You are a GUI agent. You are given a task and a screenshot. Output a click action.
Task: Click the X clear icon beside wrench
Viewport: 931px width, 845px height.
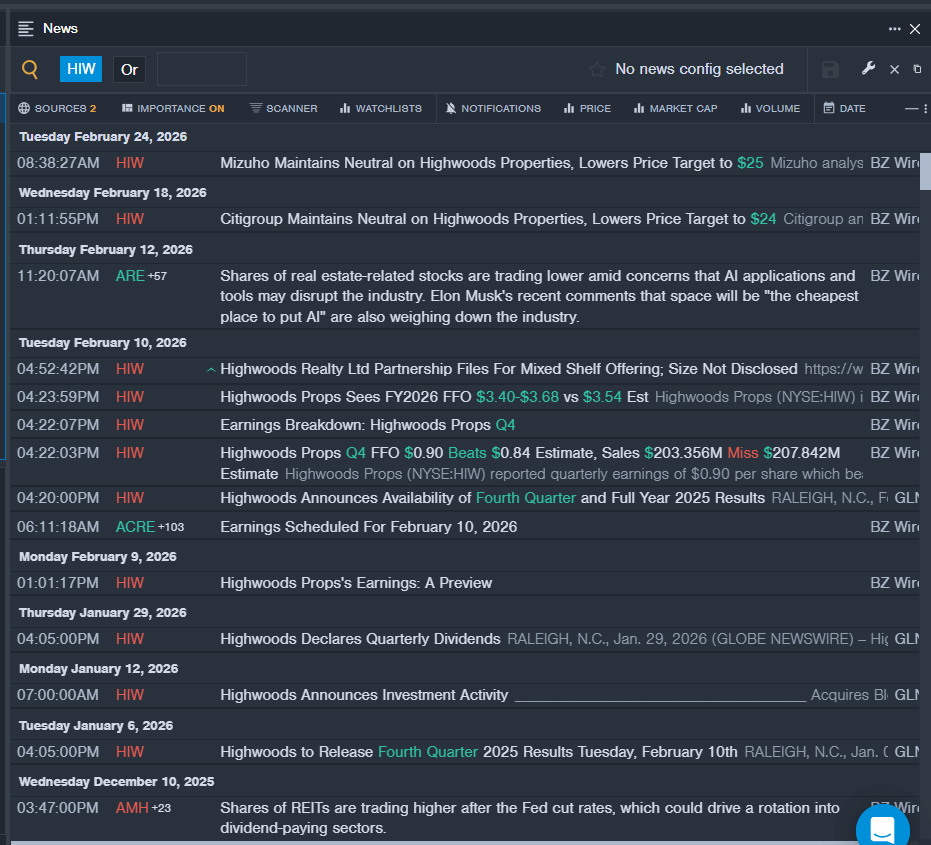[x=894, y=69]
